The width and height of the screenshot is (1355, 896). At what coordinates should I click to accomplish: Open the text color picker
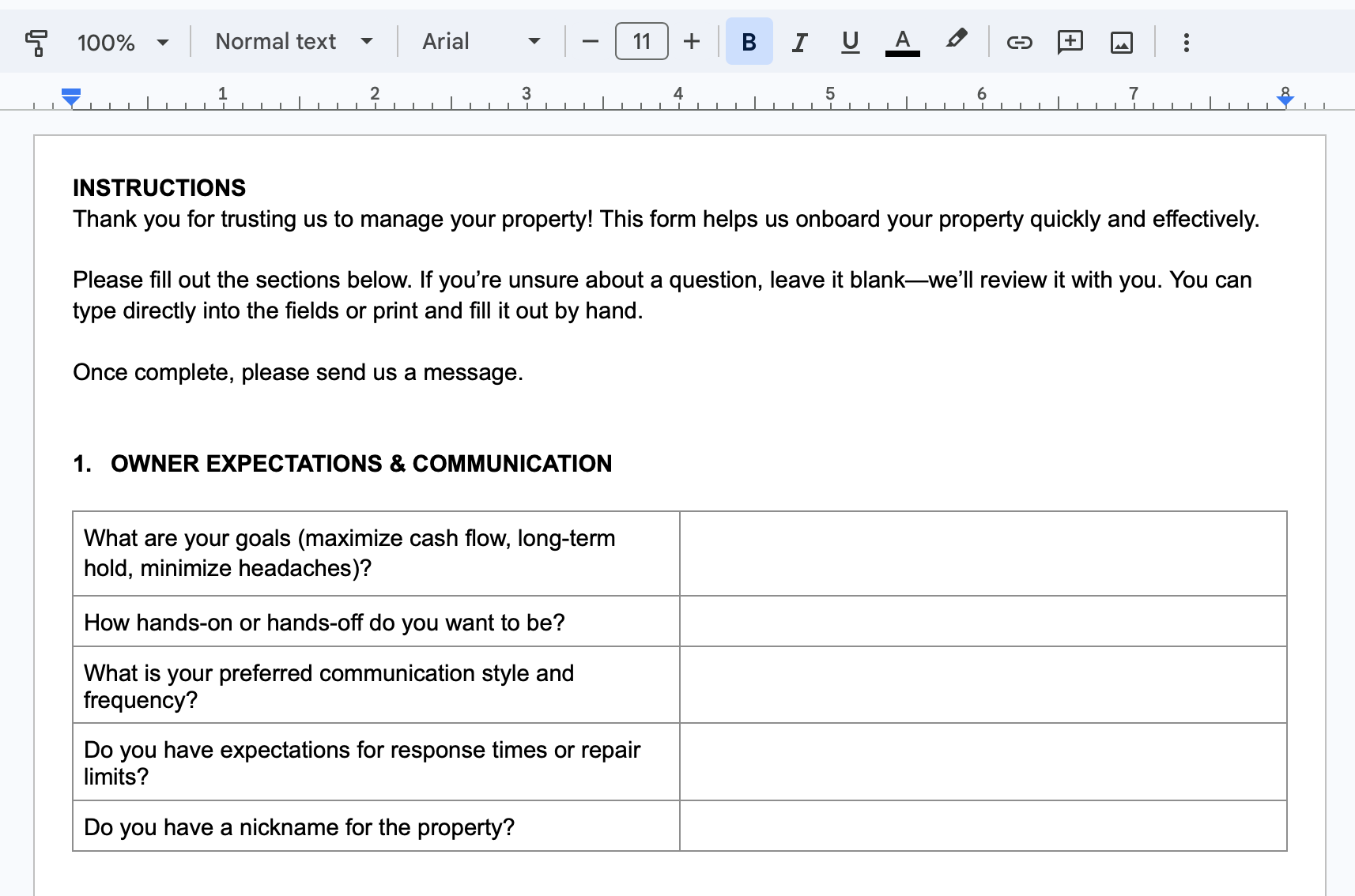click(x=902, y=42)
